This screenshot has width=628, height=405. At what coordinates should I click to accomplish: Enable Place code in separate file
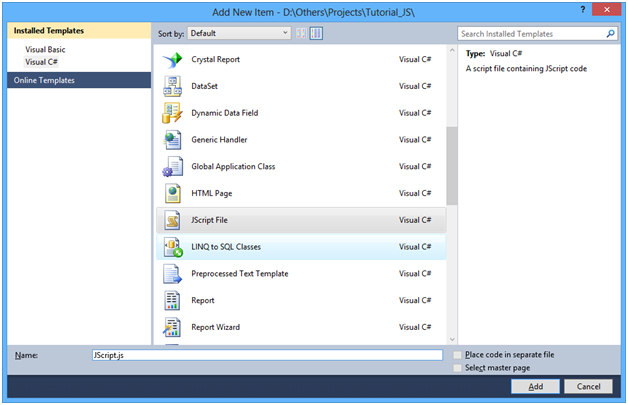(x=457, y=355)
